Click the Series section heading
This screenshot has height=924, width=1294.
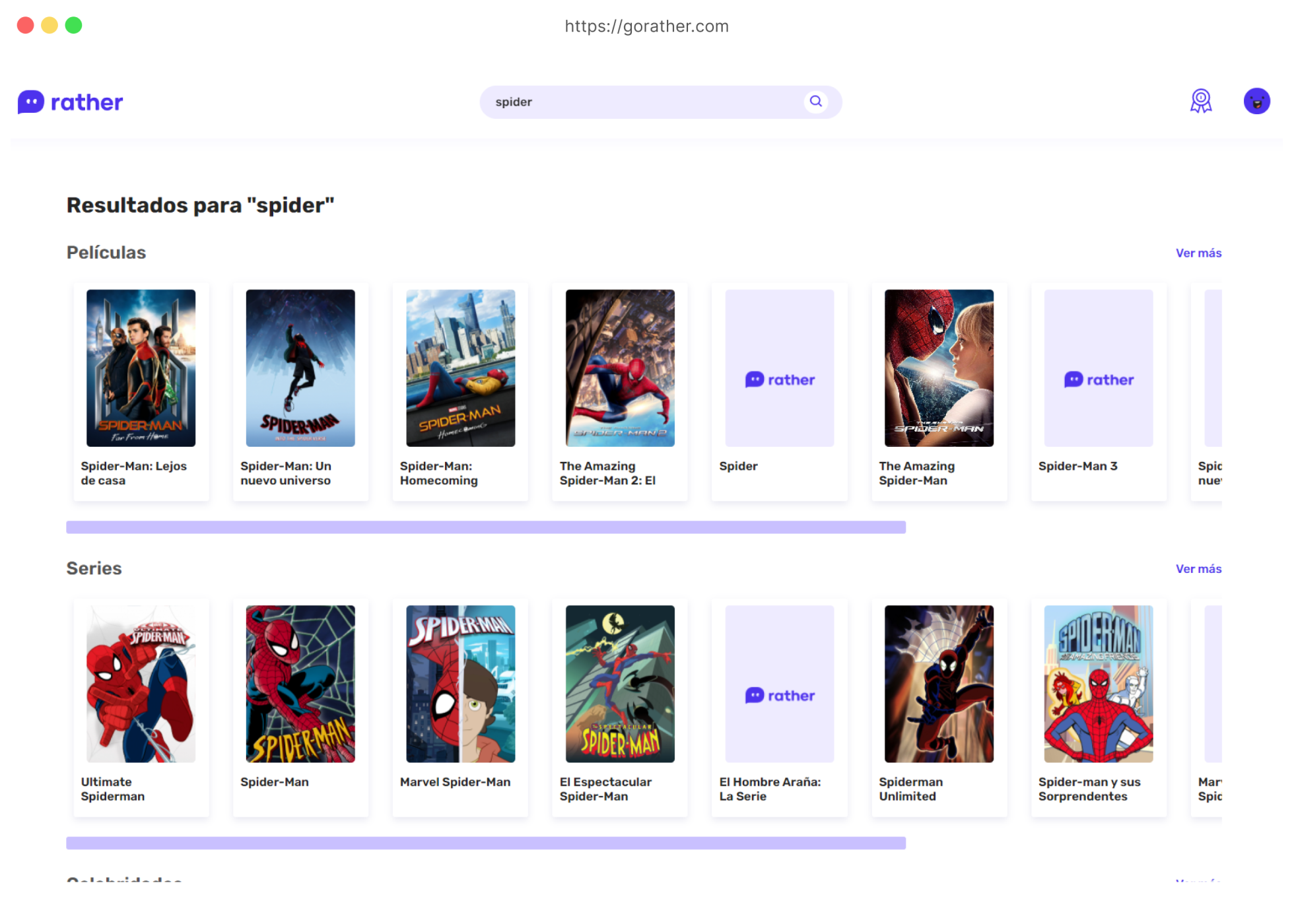pyautogui.click(x=94, y=568)
